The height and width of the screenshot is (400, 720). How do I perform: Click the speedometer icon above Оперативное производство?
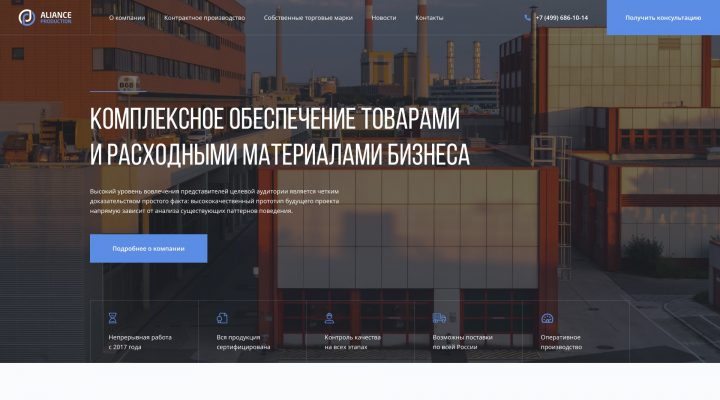point(547,318)
